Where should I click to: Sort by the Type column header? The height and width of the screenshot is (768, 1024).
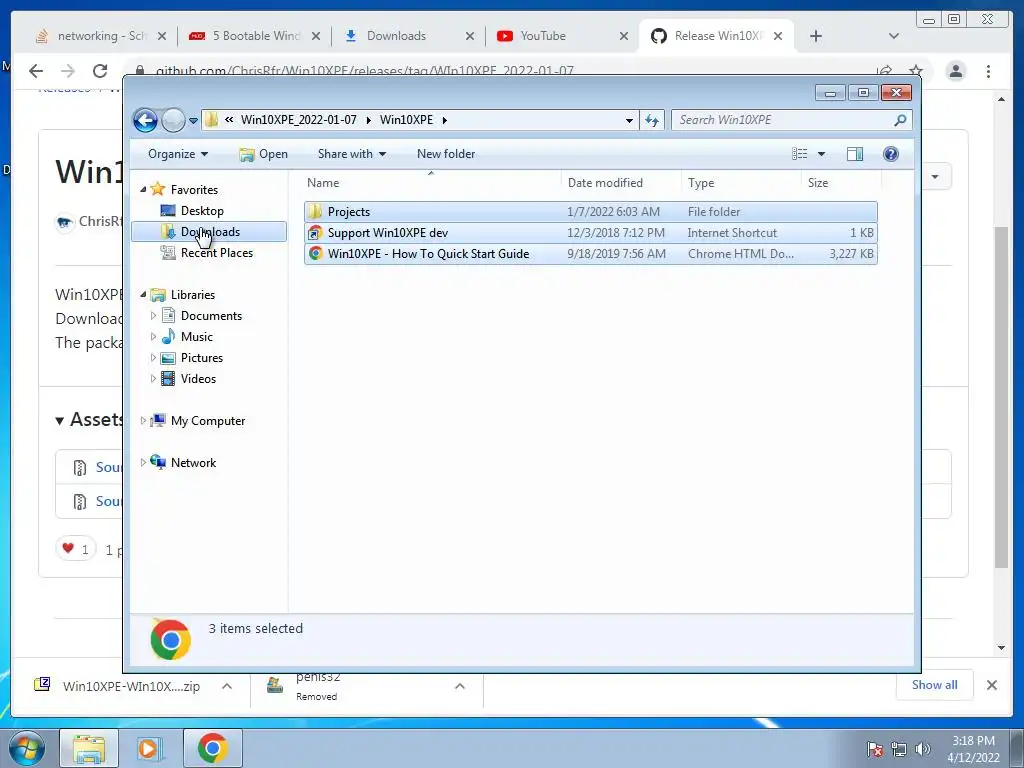(x=741, y=183)
